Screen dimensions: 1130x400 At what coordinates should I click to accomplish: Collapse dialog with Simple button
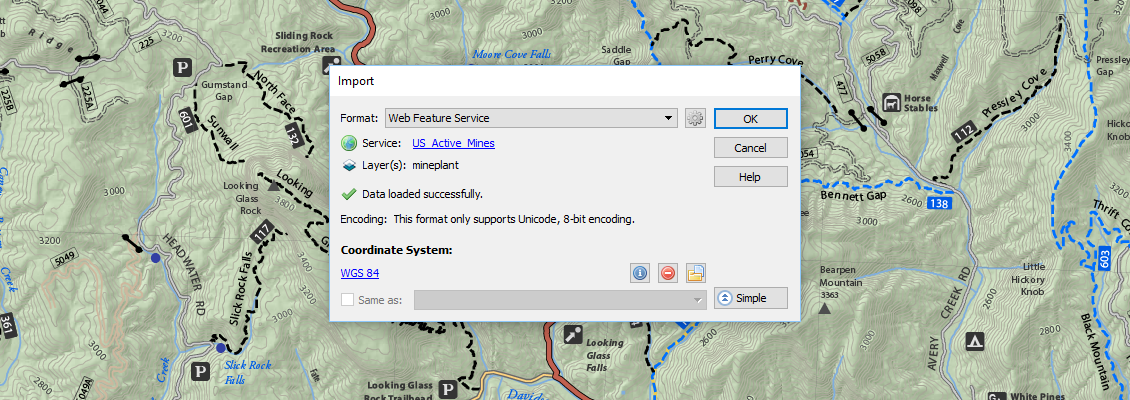pyautogui.click(x=750, y=298)
